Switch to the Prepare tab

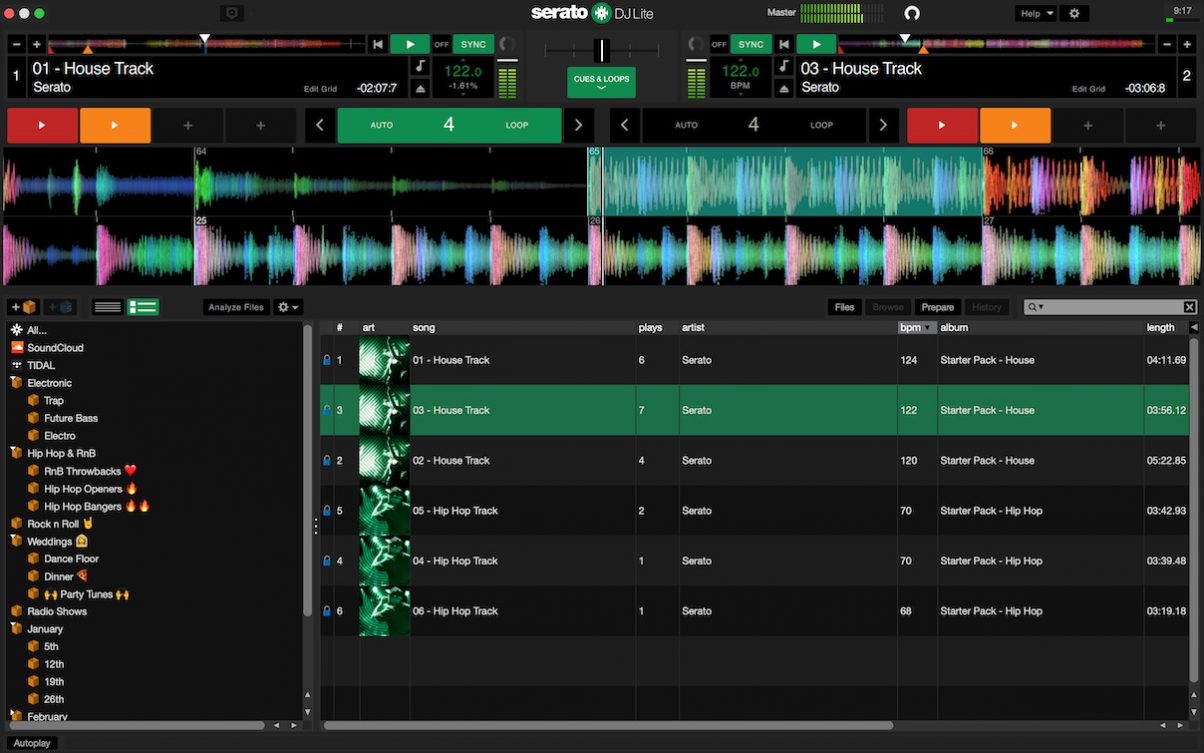point(937,307)
